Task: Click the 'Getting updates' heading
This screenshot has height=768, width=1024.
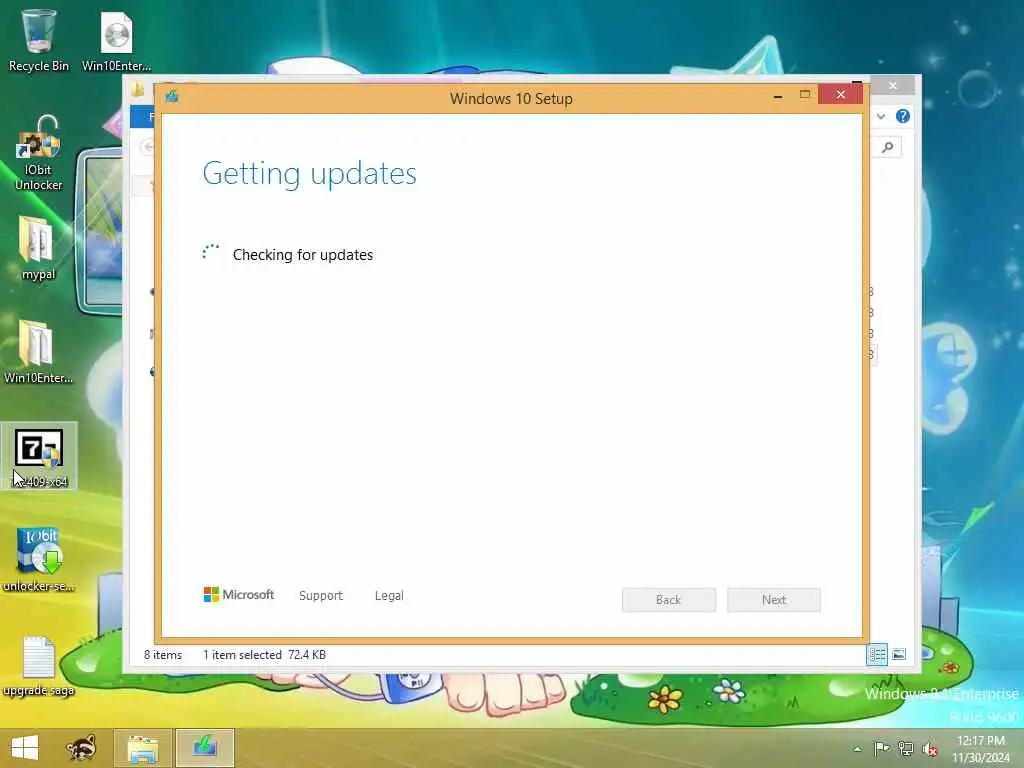Action: coord(310,174)
